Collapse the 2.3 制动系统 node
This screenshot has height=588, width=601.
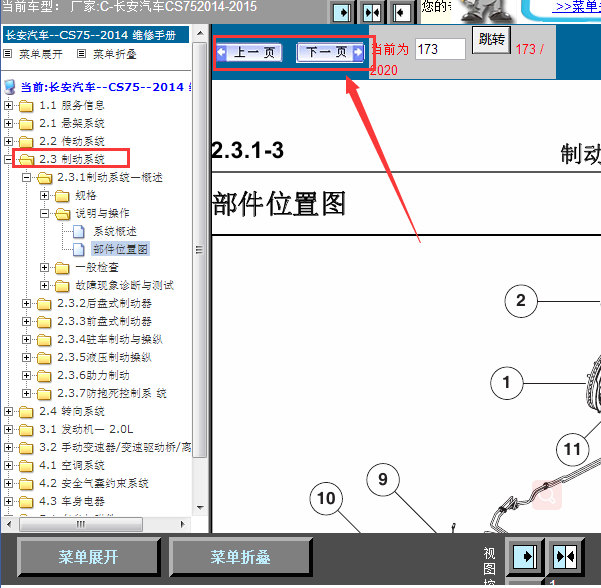coord(8,159)
